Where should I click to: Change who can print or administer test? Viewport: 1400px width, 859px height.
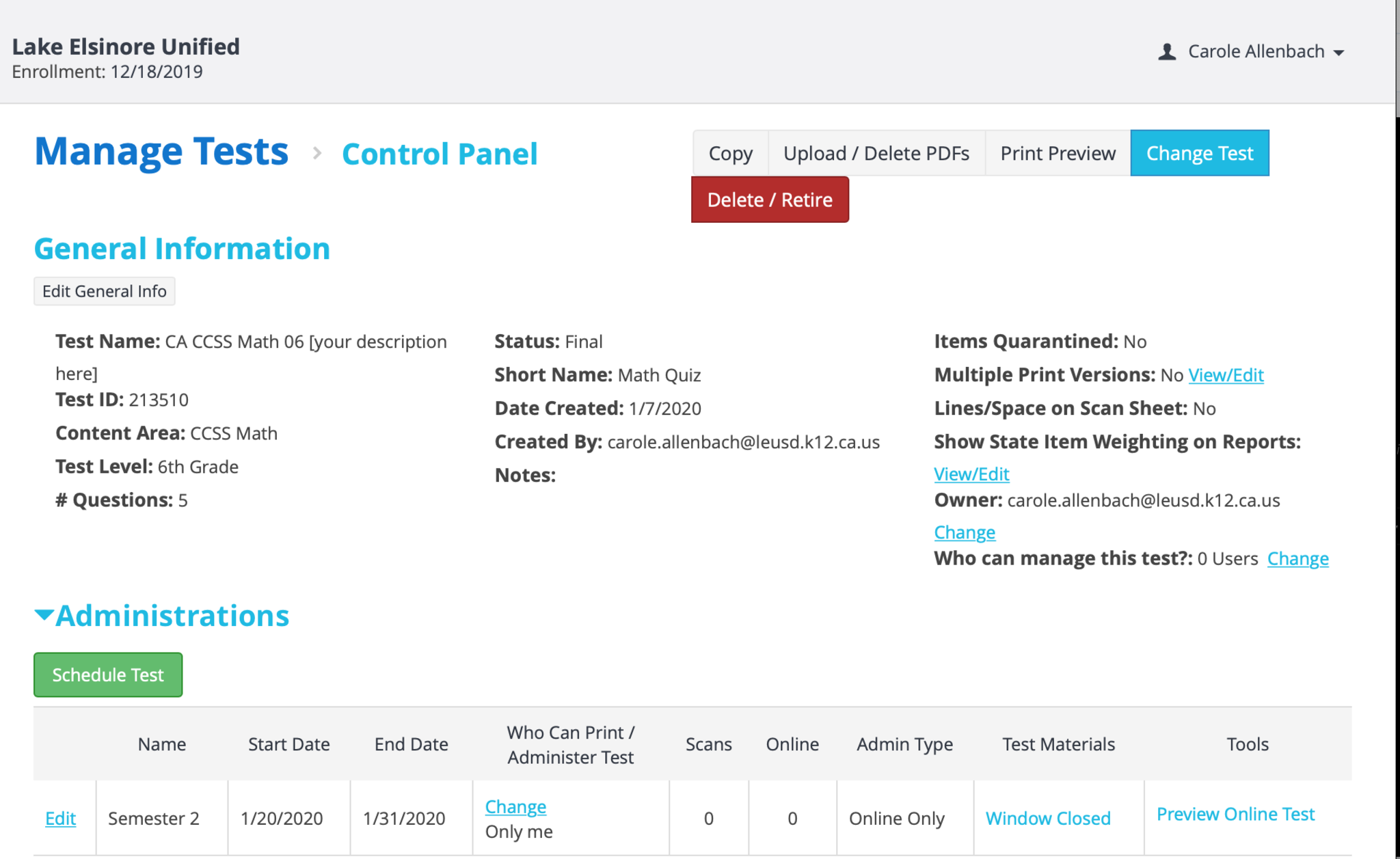point(515,807)
